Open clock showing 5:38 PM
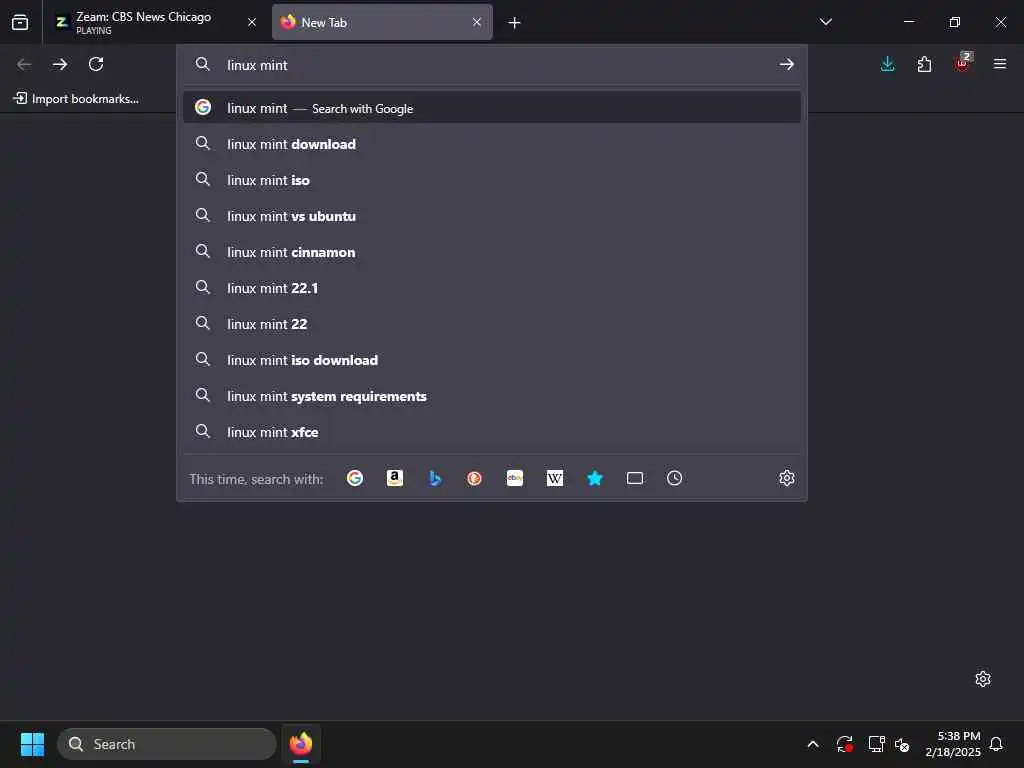 [x=953, y=744]
